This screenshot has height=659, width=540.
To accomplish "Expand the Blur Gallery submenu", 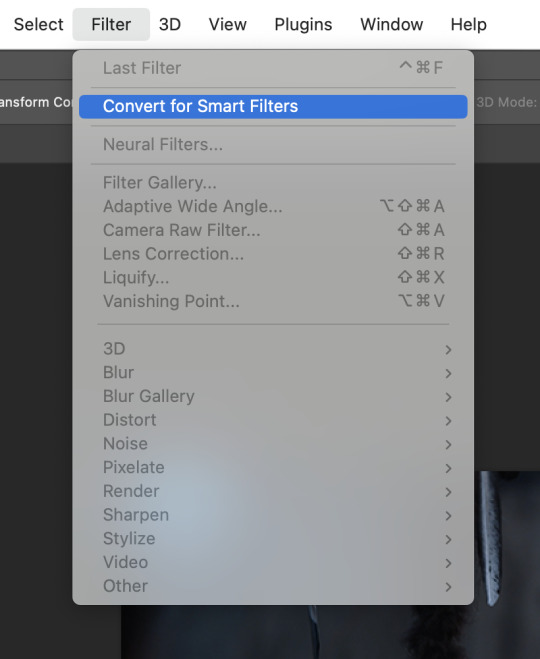I will pyautogui.click(x=273, y=396).
